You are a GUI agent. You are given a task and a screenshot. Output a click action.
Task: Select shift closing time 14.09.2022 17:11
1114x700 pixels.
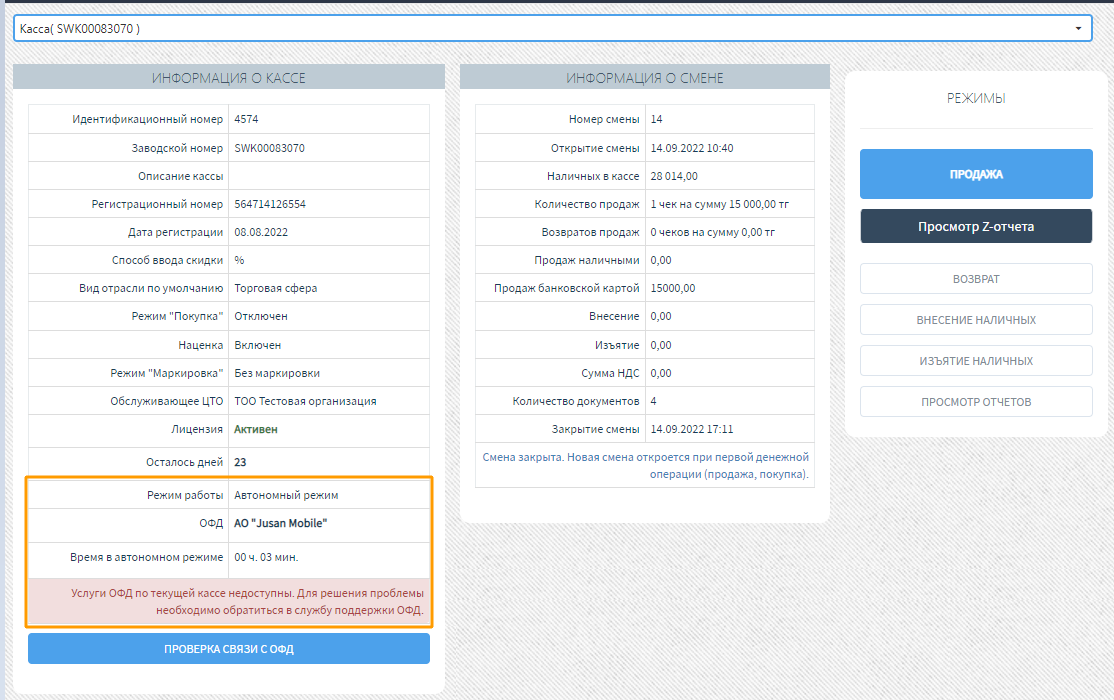[x=692, y=429]
